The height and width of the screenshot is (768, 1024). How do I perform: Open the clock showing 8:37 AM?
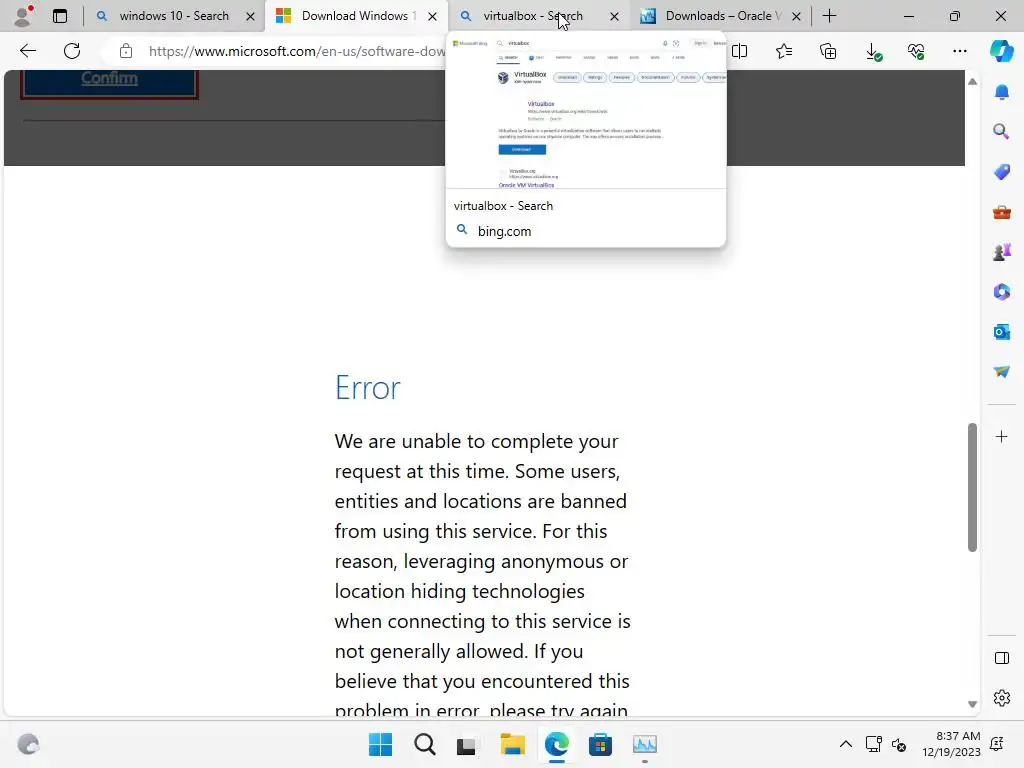(951, 744)
